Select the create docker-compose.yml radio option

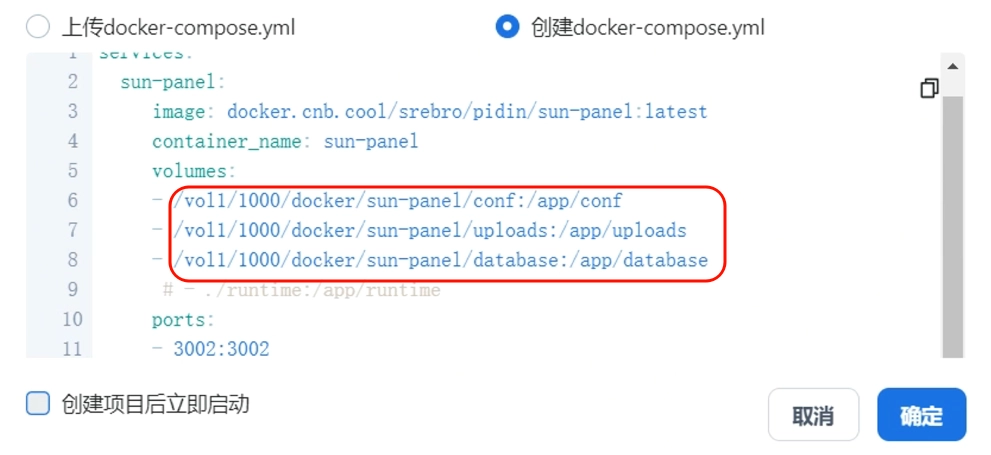click(508, 27)
